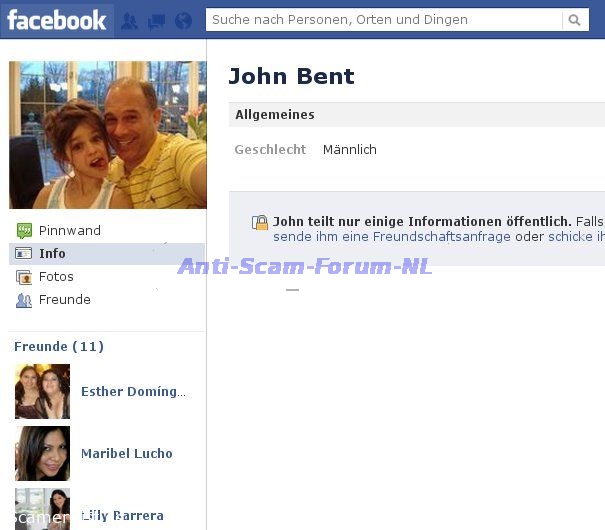This screenshot has height=530, width=605.
Task: Open the Freunde (11) list heading
Action: [59, 347]
